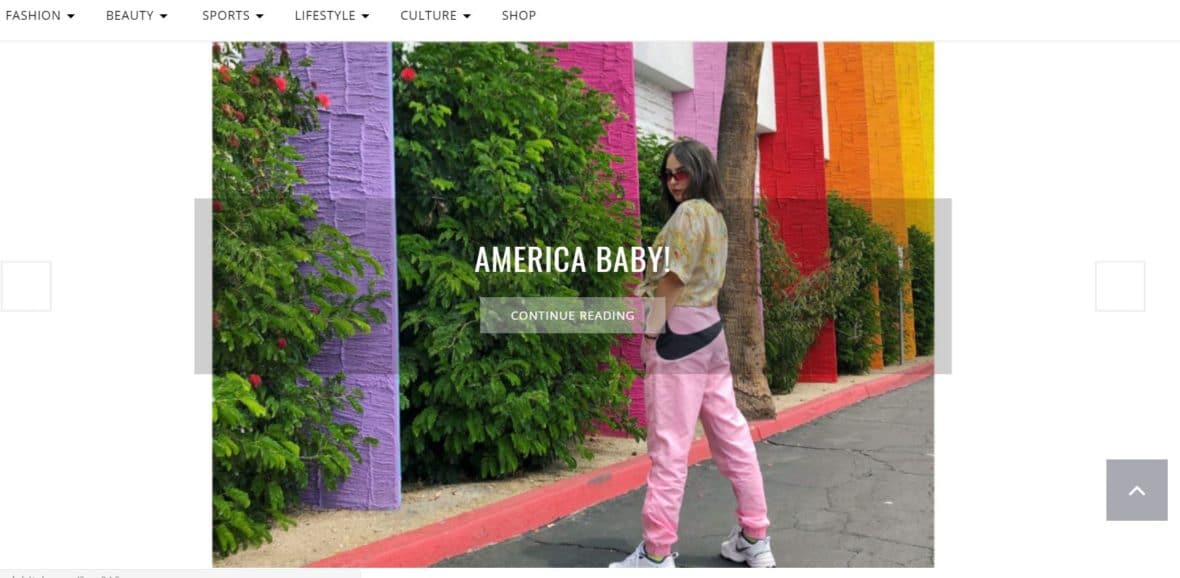Select the Sports menu label
Viewport: 1180px width, 578px height.
click(226, 15)
